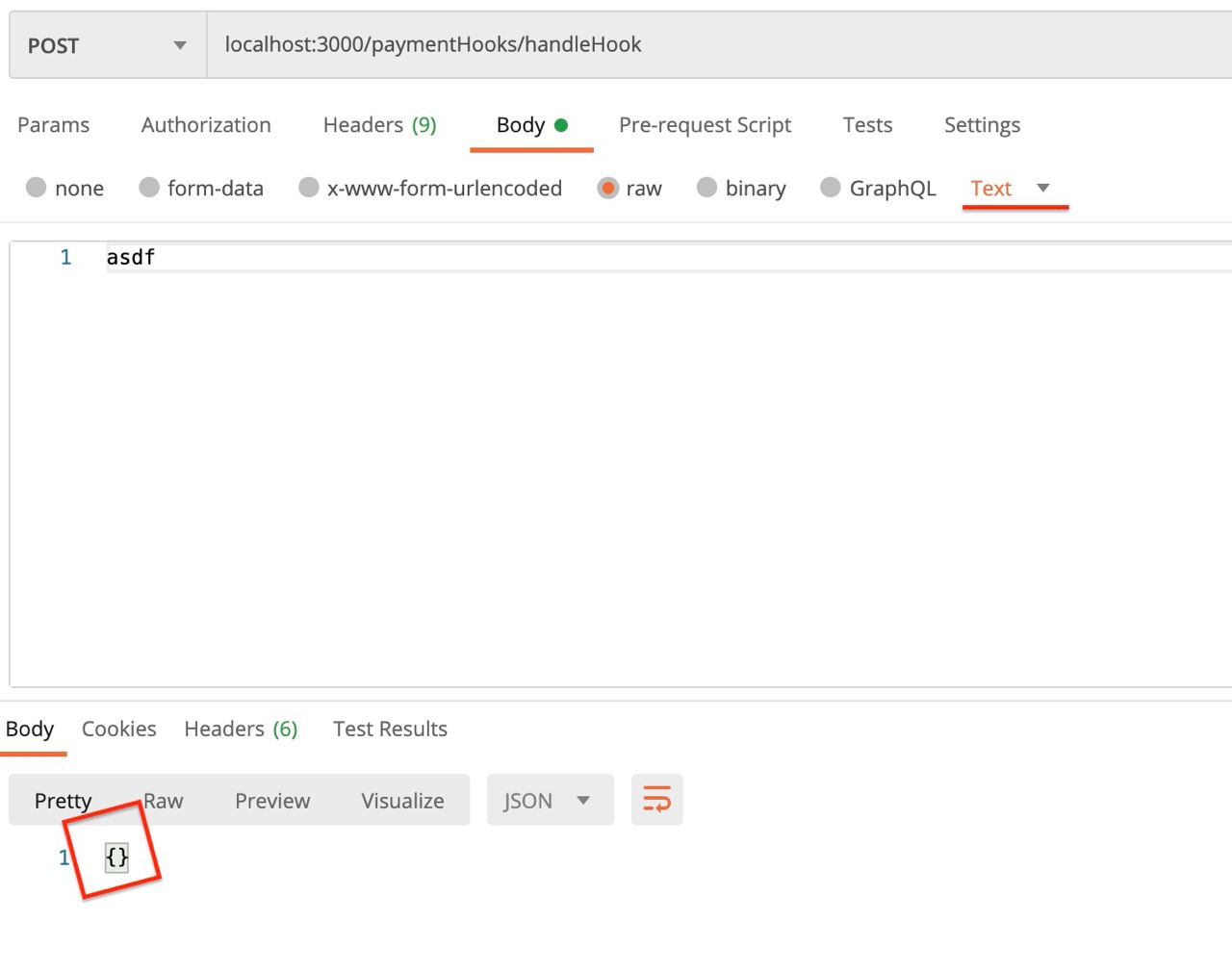Show response Cookies tab
Screen dimensions: 1232x973
pyautogui.click(x=118, y=729)
